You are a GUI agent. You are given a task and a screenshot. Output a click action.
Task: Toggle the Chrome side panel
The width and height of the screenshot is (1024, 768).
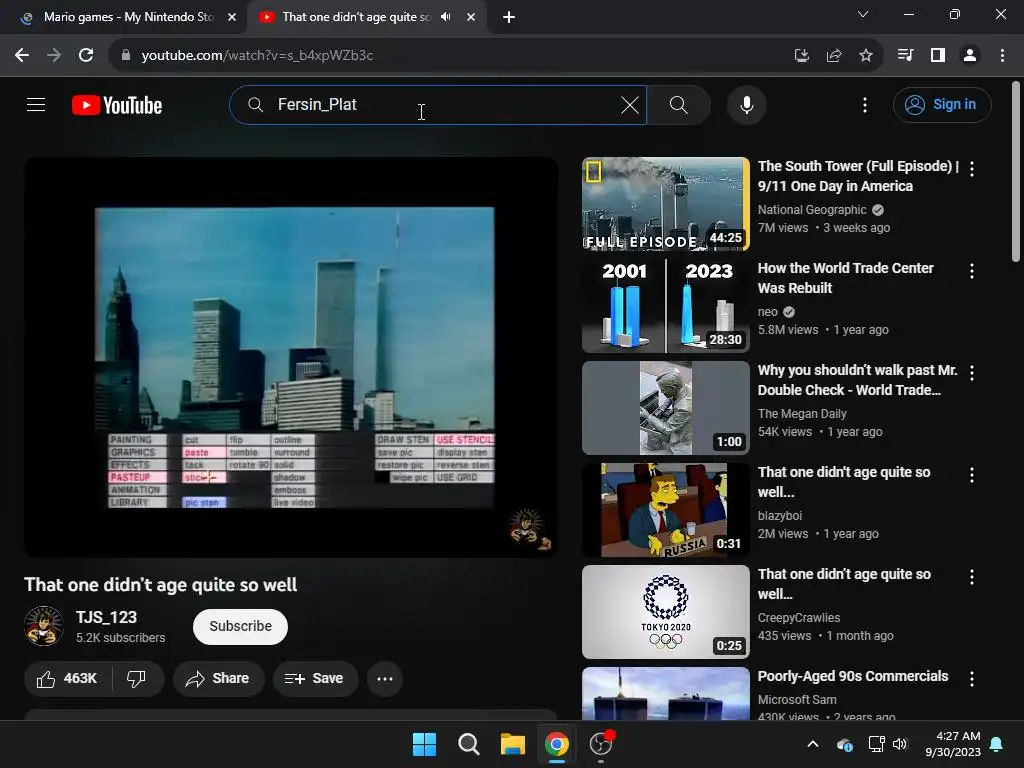tap(938, 55)
